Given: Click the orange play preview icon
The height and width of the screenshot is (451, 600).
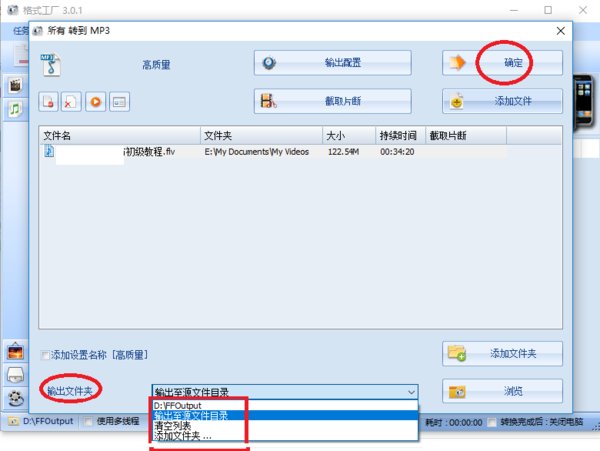Looking at the screenshot, I should (96, 102).
